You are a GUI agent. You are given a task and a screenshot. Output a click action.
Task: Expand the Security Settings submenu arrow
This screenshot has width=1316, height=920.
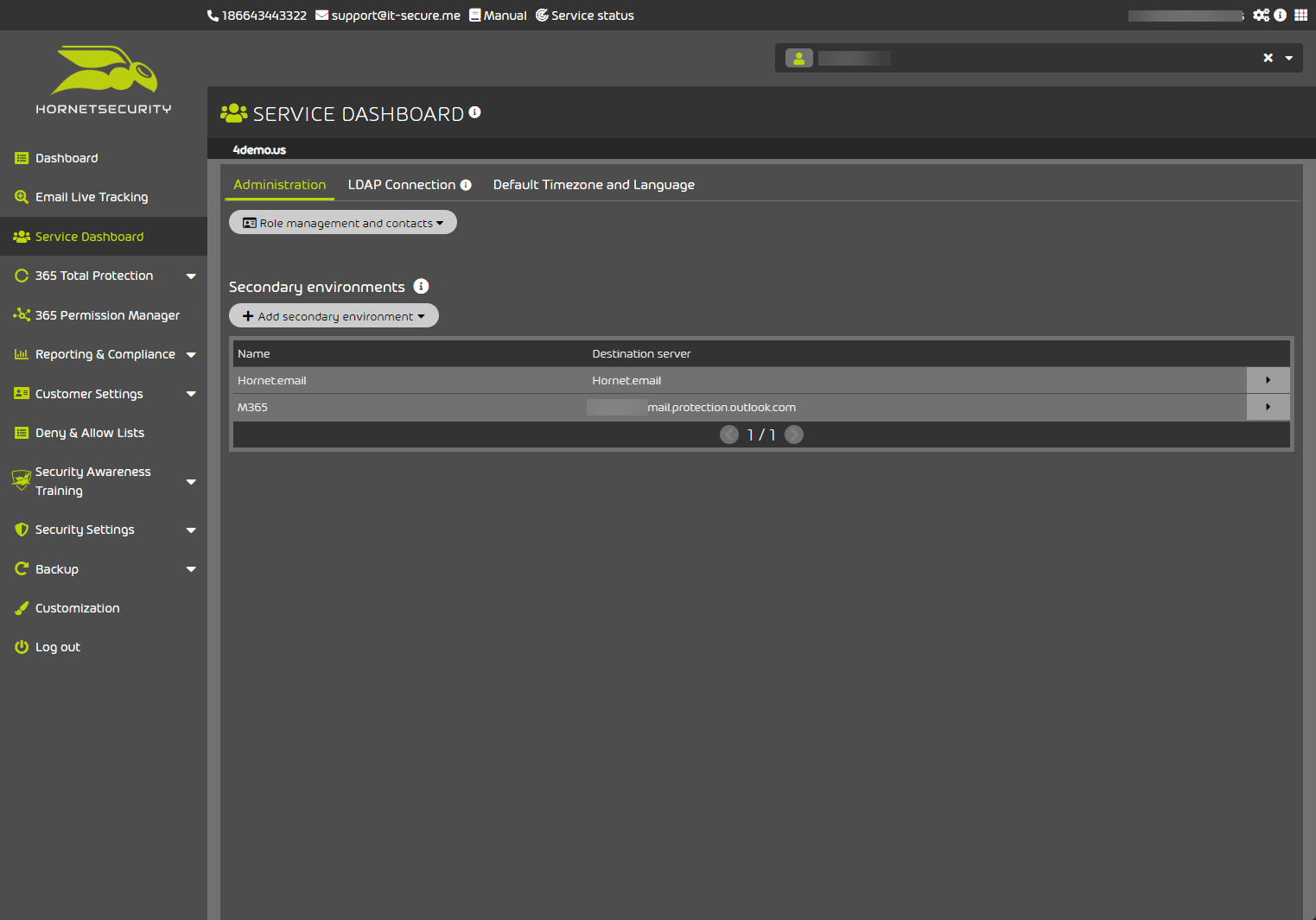click(191, 530)
